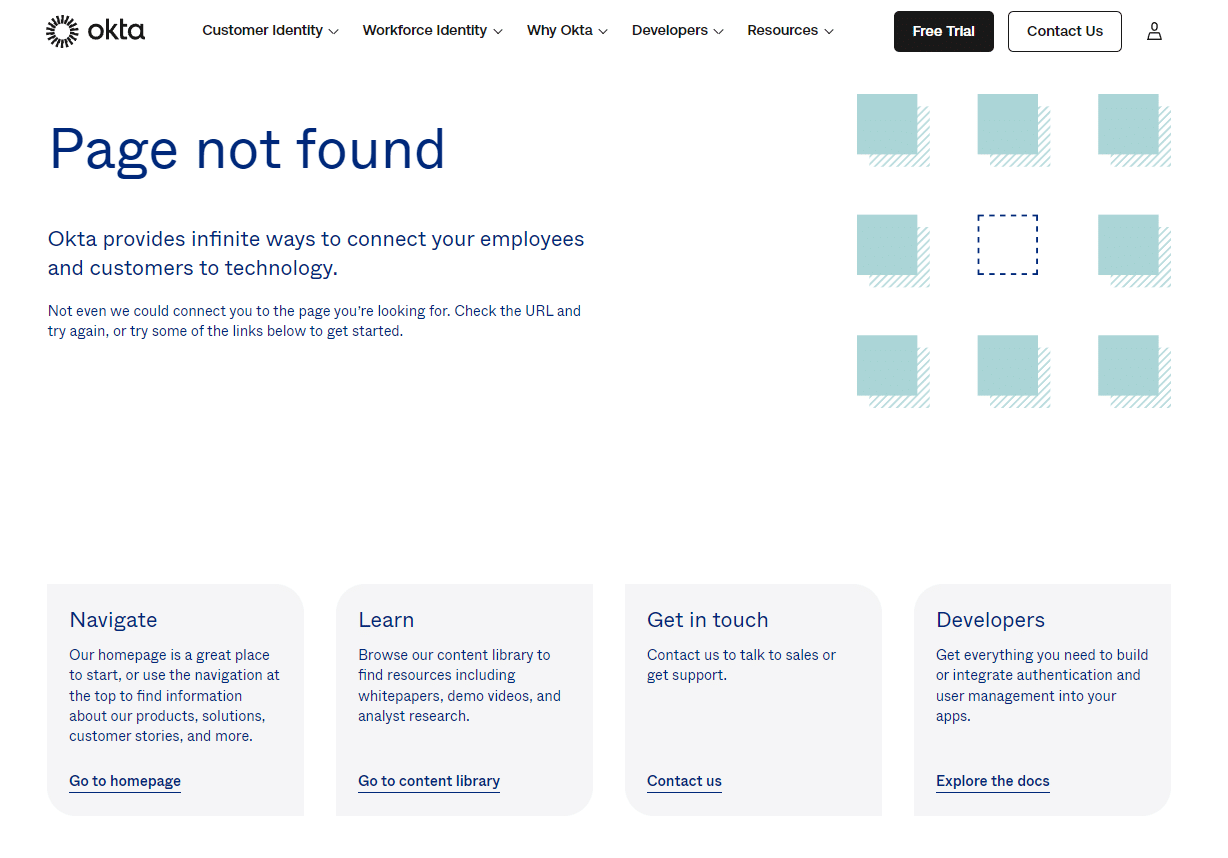Click the 'Not even we could connect' text
The height and width of the screenshot is (858, 1228).
pyautogui.click(x=314, y=321)
